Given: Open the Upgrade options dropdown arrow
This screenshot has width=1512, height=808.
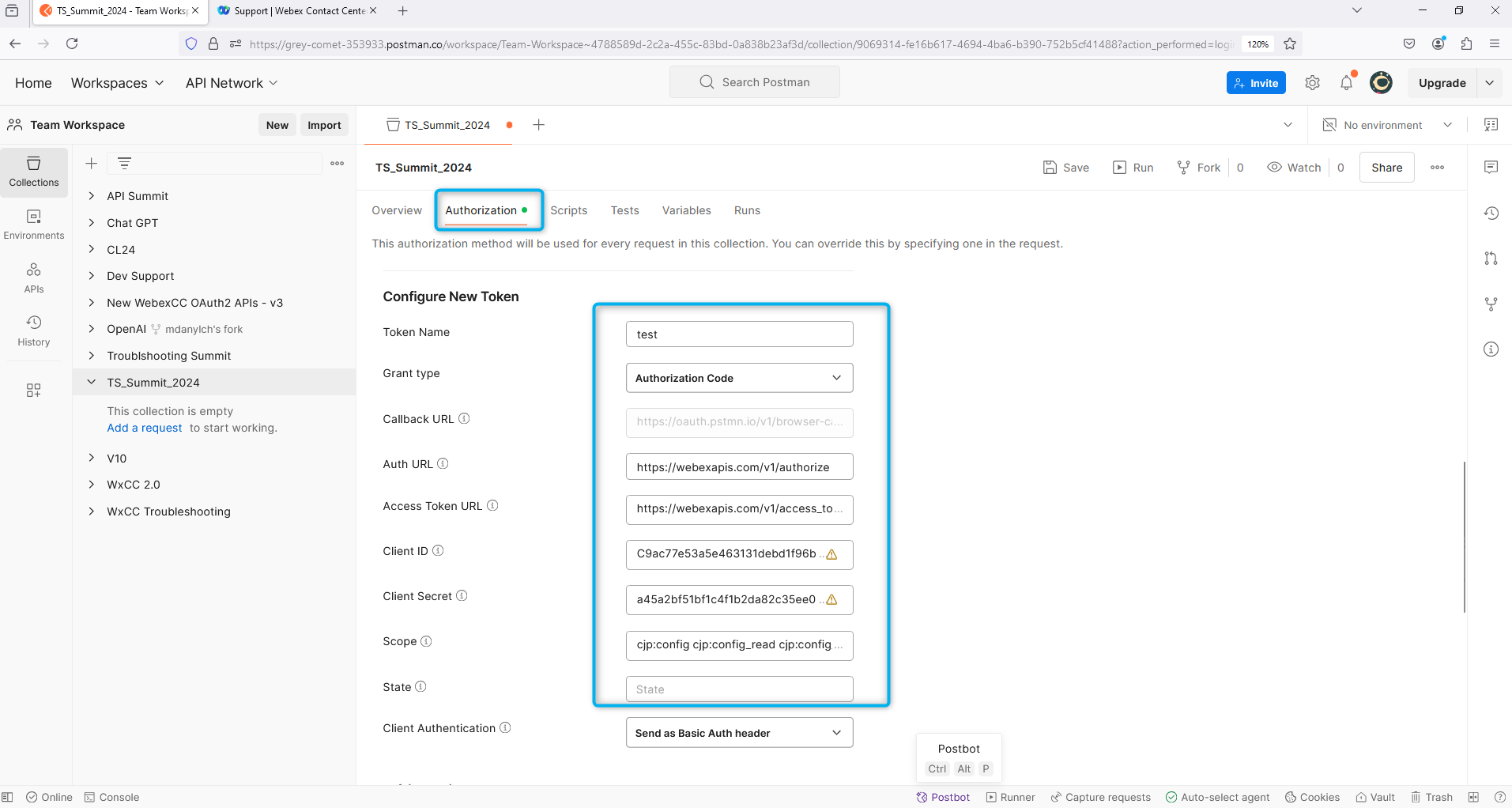Looking at the screenshot, I should [1489, 83].
